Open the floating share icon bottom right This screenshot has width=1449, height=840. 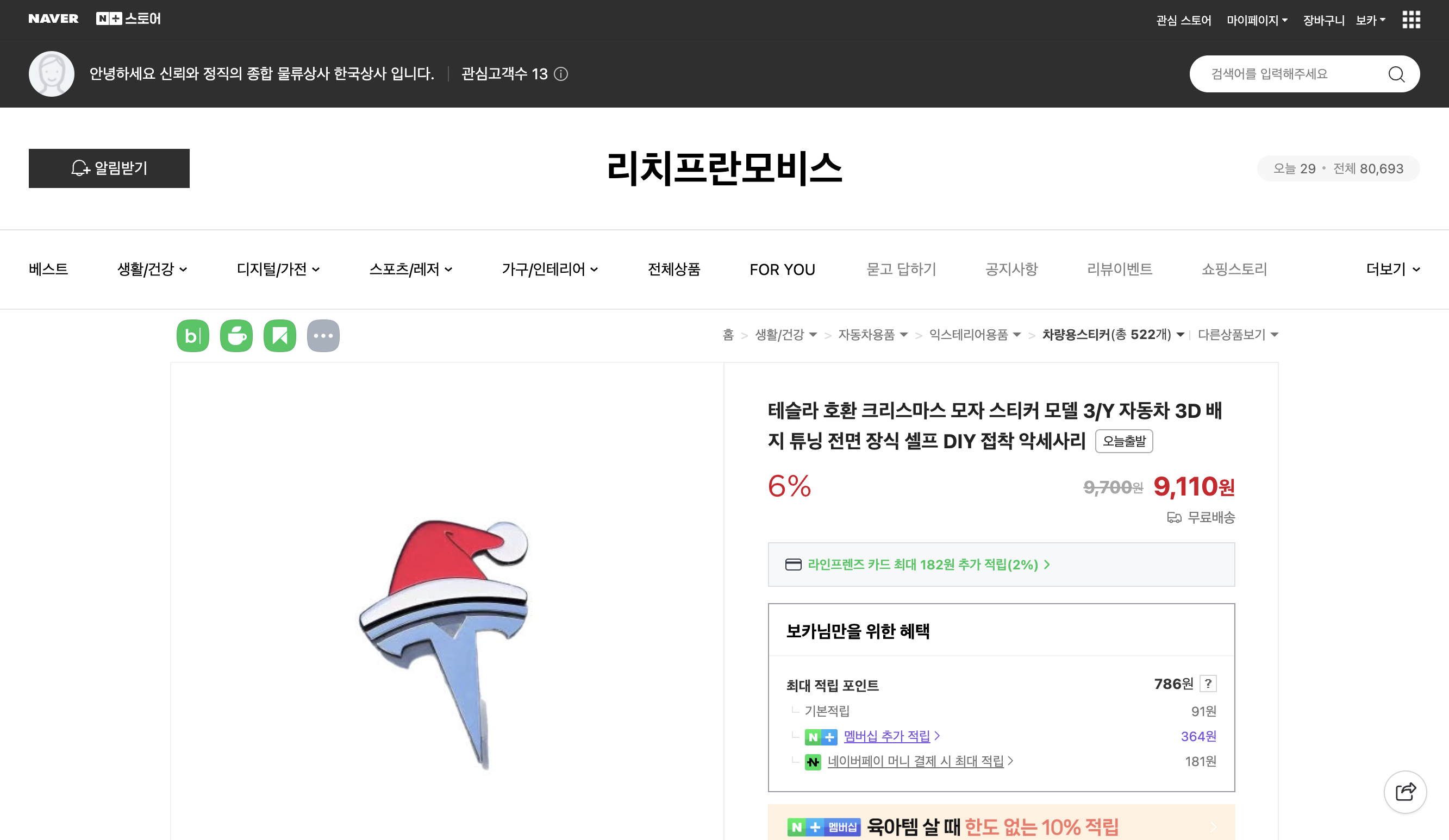click(1406, 791)
